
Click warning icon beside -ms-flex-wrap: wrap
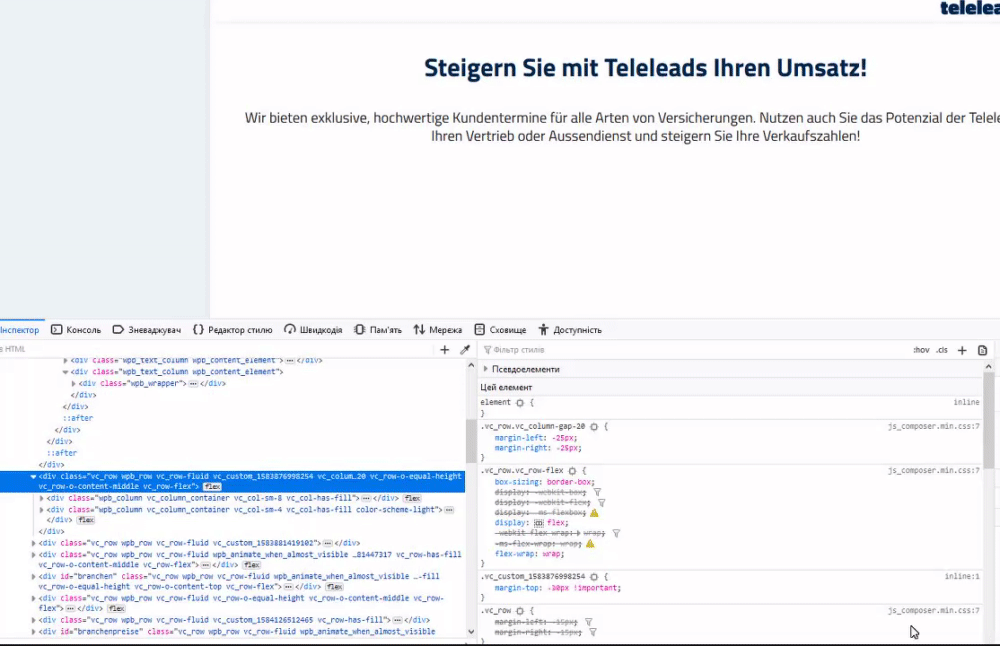590,543
